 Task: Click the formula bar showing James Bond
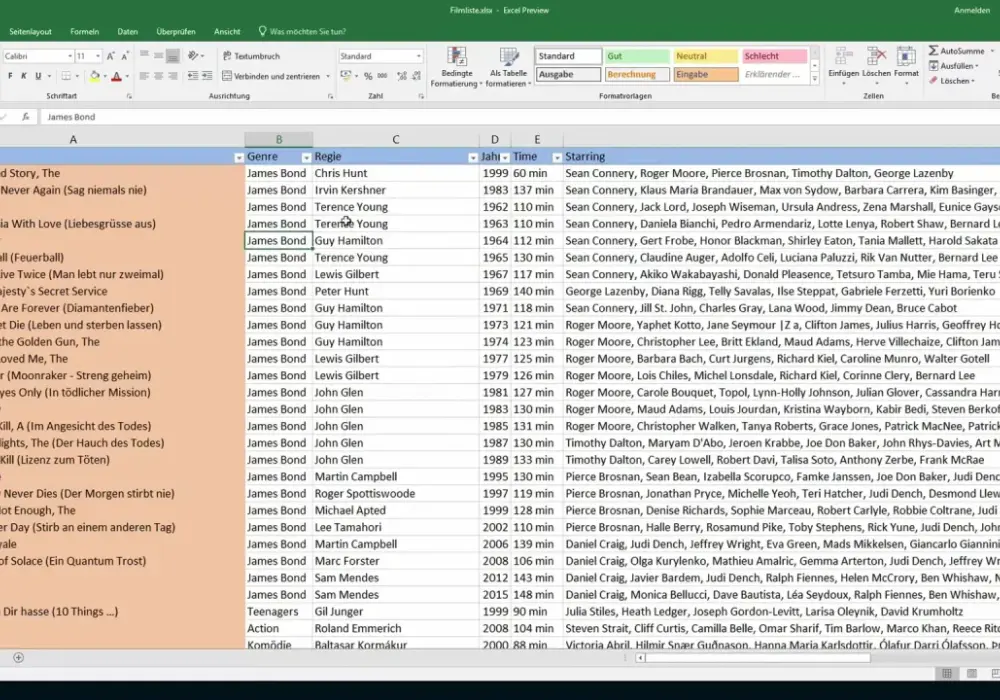520,117
